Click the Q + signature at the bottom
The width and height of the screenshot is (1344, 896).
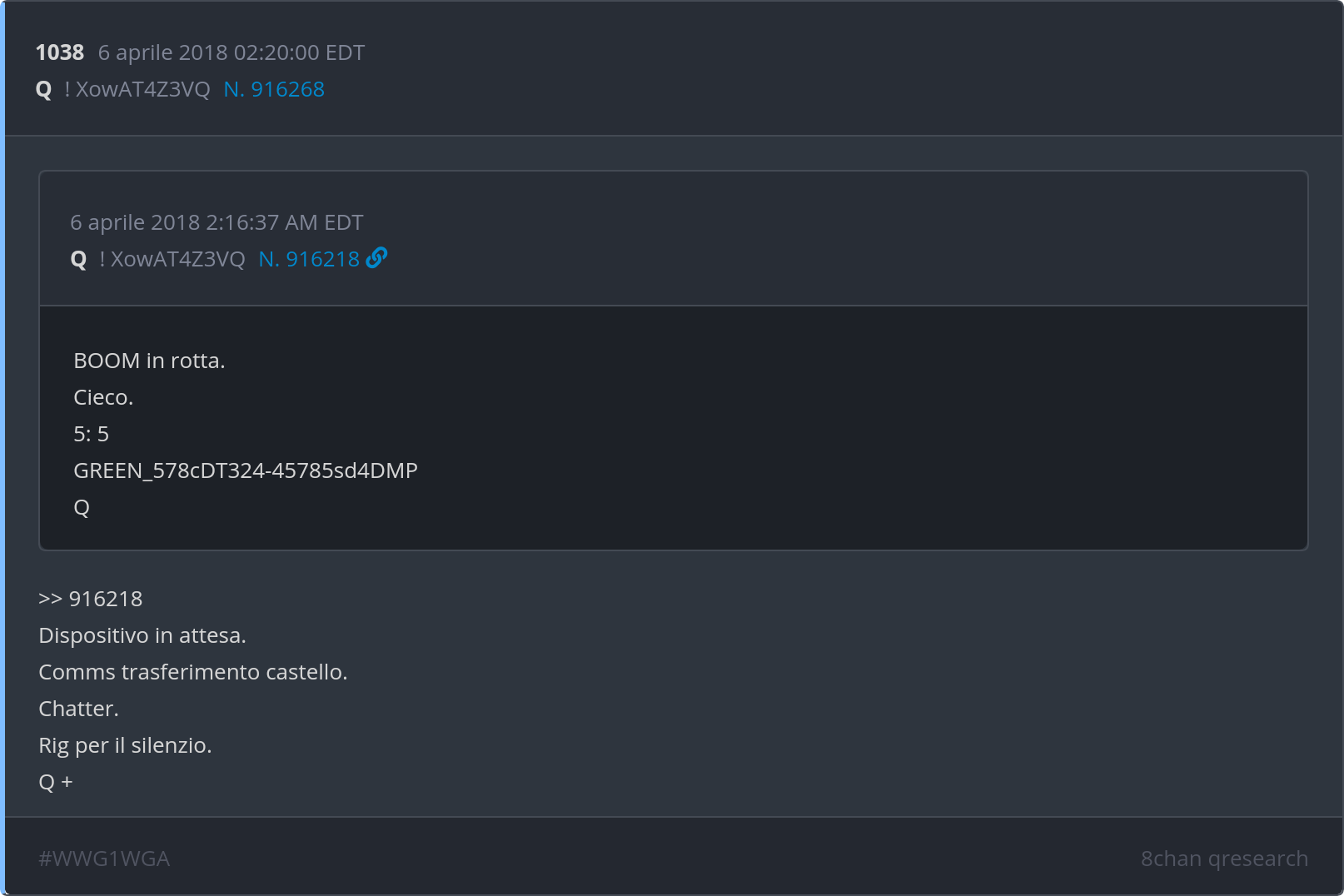[x=56, y=782]
